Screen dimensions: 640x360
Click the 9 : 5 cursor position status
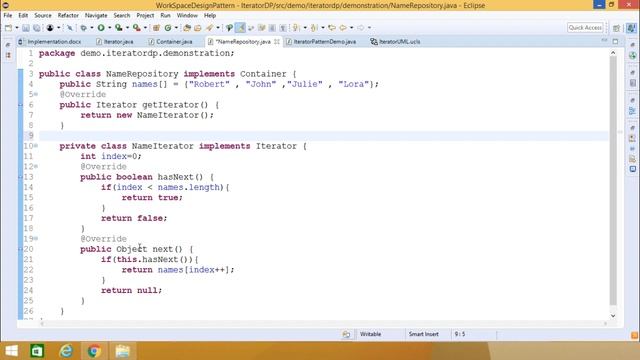tap(460, 334)
